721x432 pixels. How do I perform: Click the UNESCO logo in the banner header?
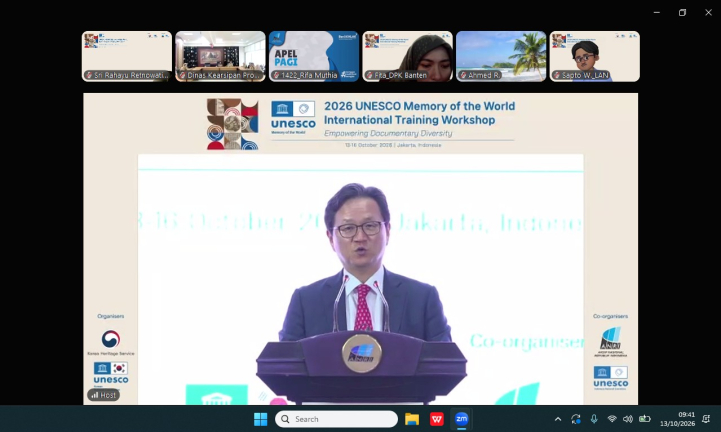293,118
